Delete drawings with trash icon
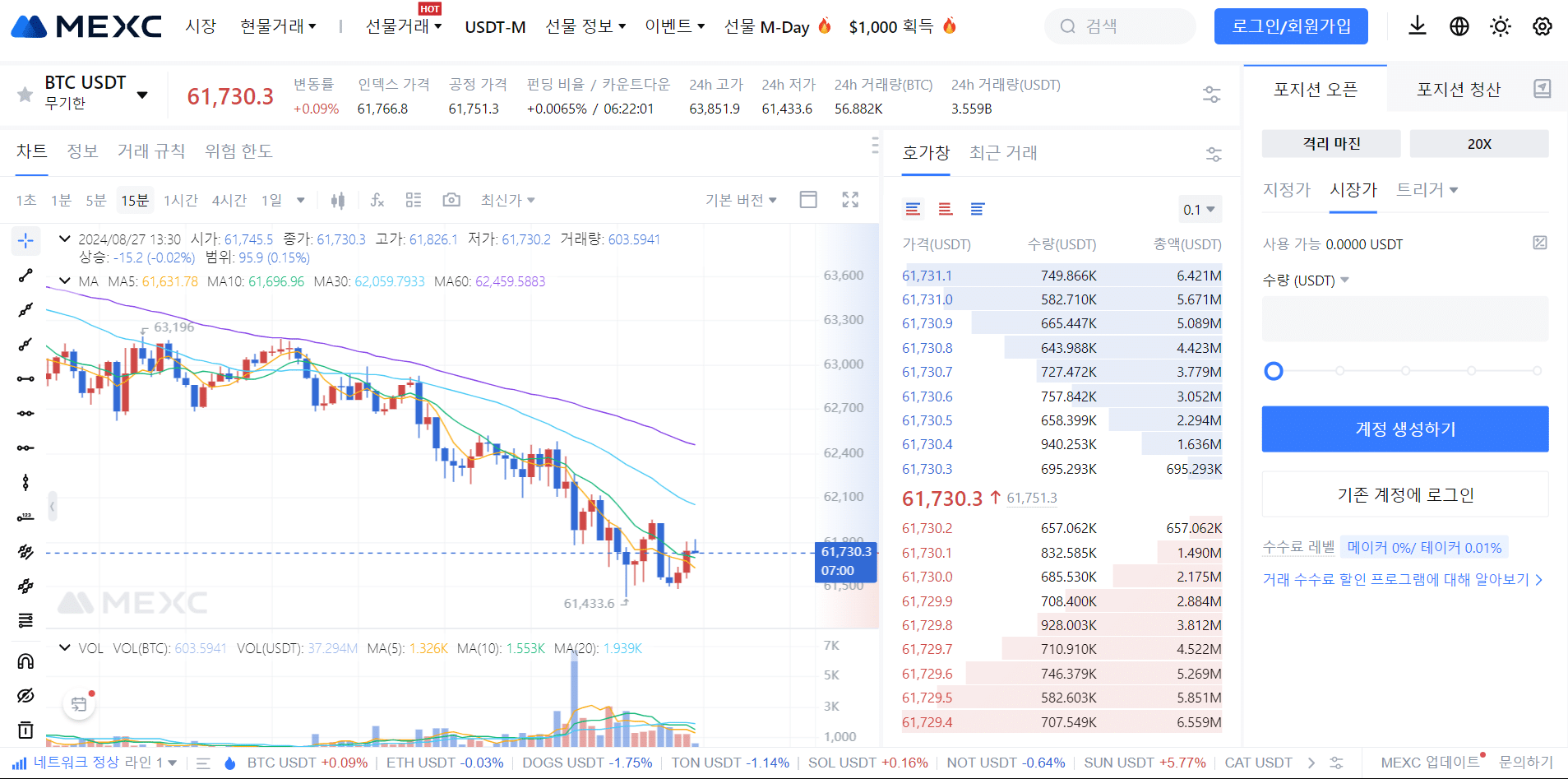The image size is (1568, 779). point(25,730)
